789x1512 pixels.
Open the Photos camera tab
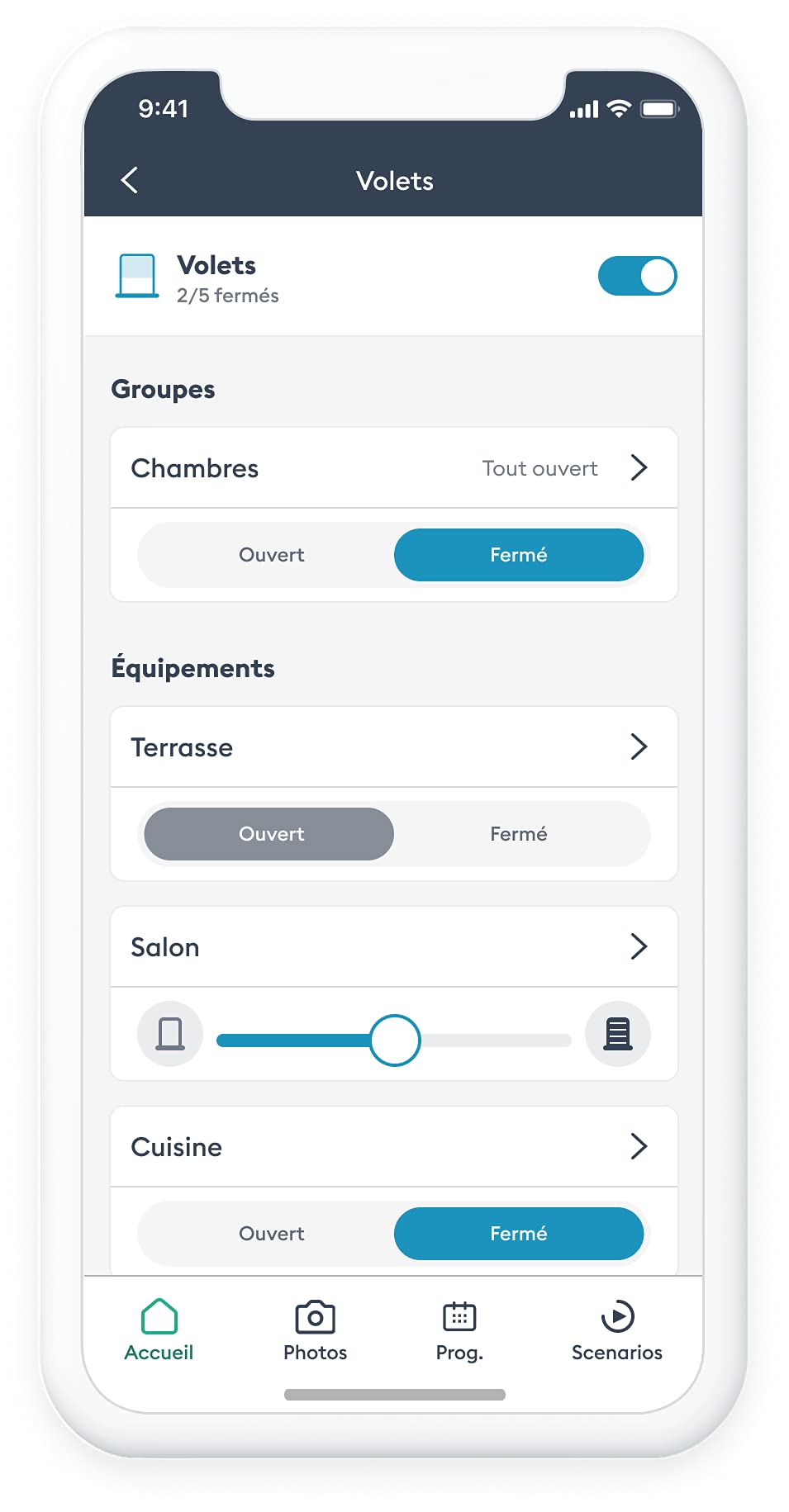315,1328
